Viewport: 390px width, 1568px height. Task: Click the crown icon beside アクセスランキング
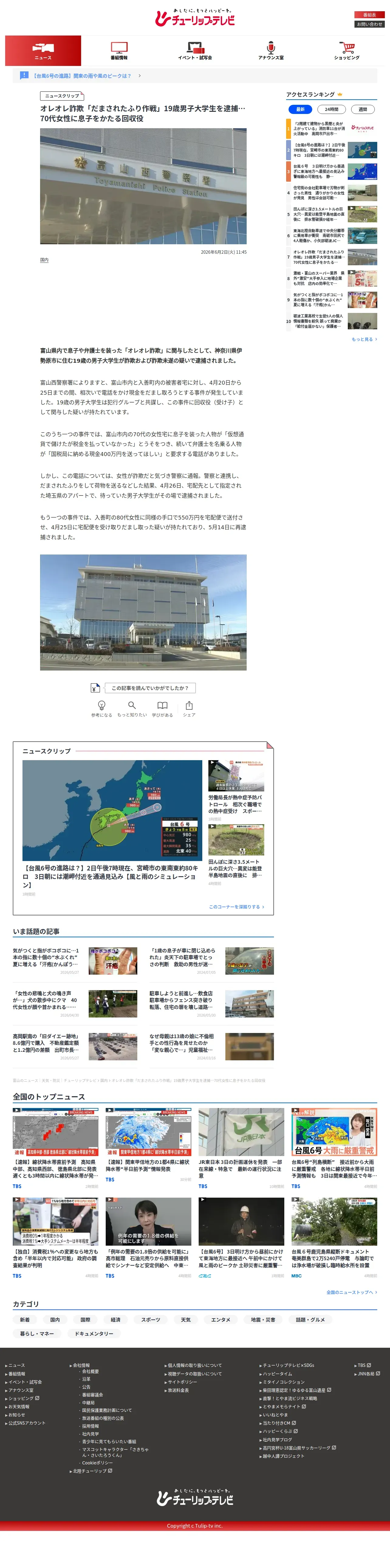(340, 94)
